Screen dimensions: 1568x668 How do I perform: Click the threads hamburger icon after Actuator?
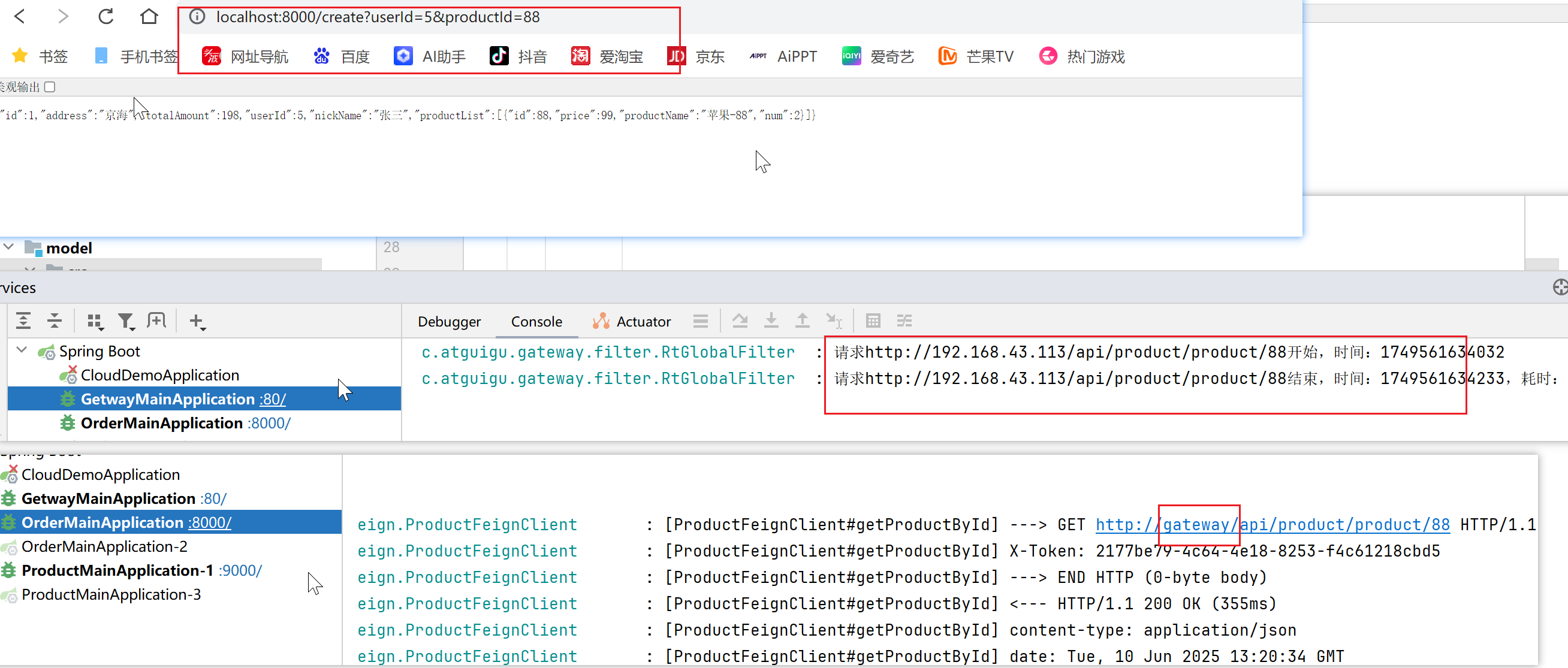click(x=701, y=321)
